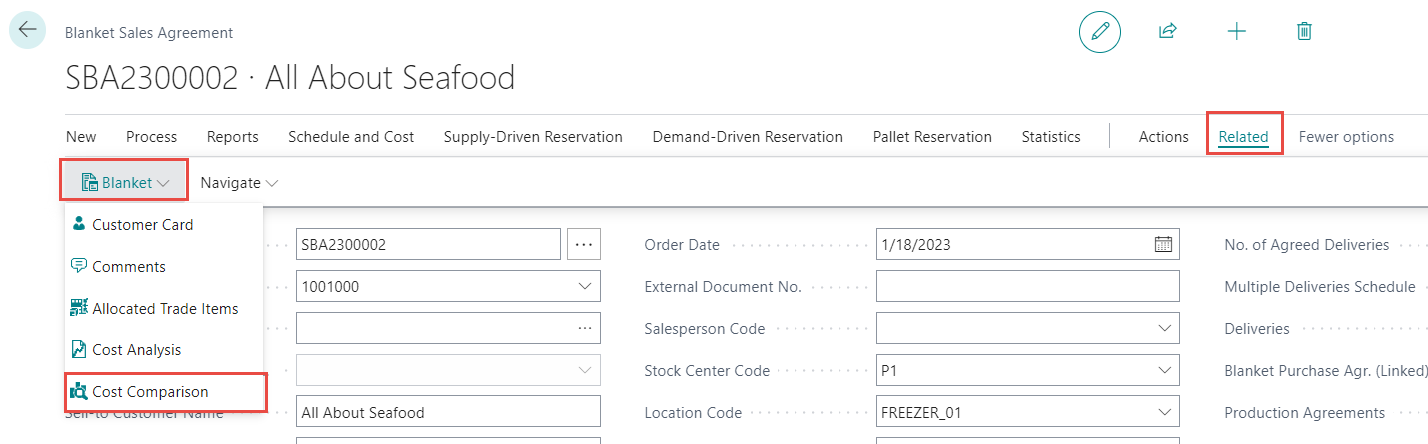
Task: Select Comments in the Blanket menu
Action: point(128,267)
